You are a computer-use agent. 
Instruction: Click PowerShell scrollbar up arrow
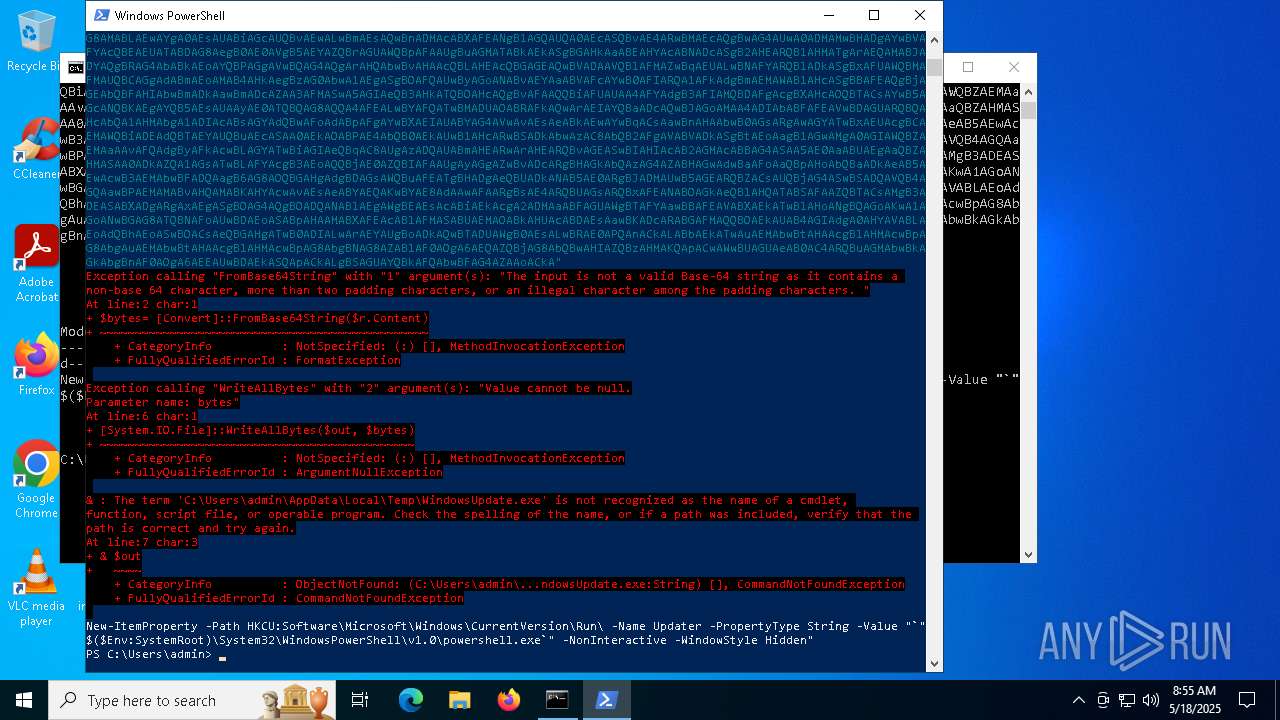click(934, 40)
